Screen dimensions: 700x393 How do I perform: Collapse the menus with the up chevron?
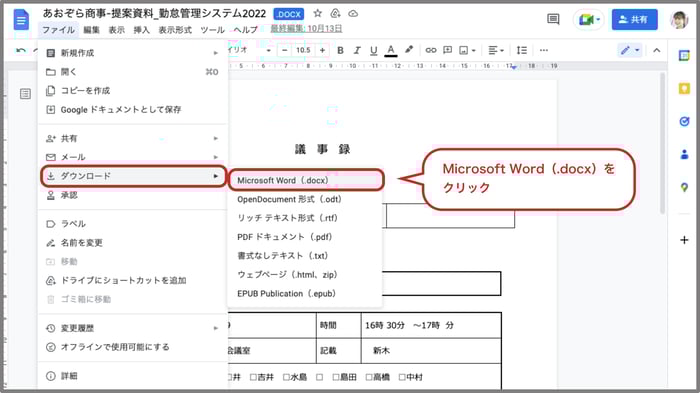tap(656, 50)
